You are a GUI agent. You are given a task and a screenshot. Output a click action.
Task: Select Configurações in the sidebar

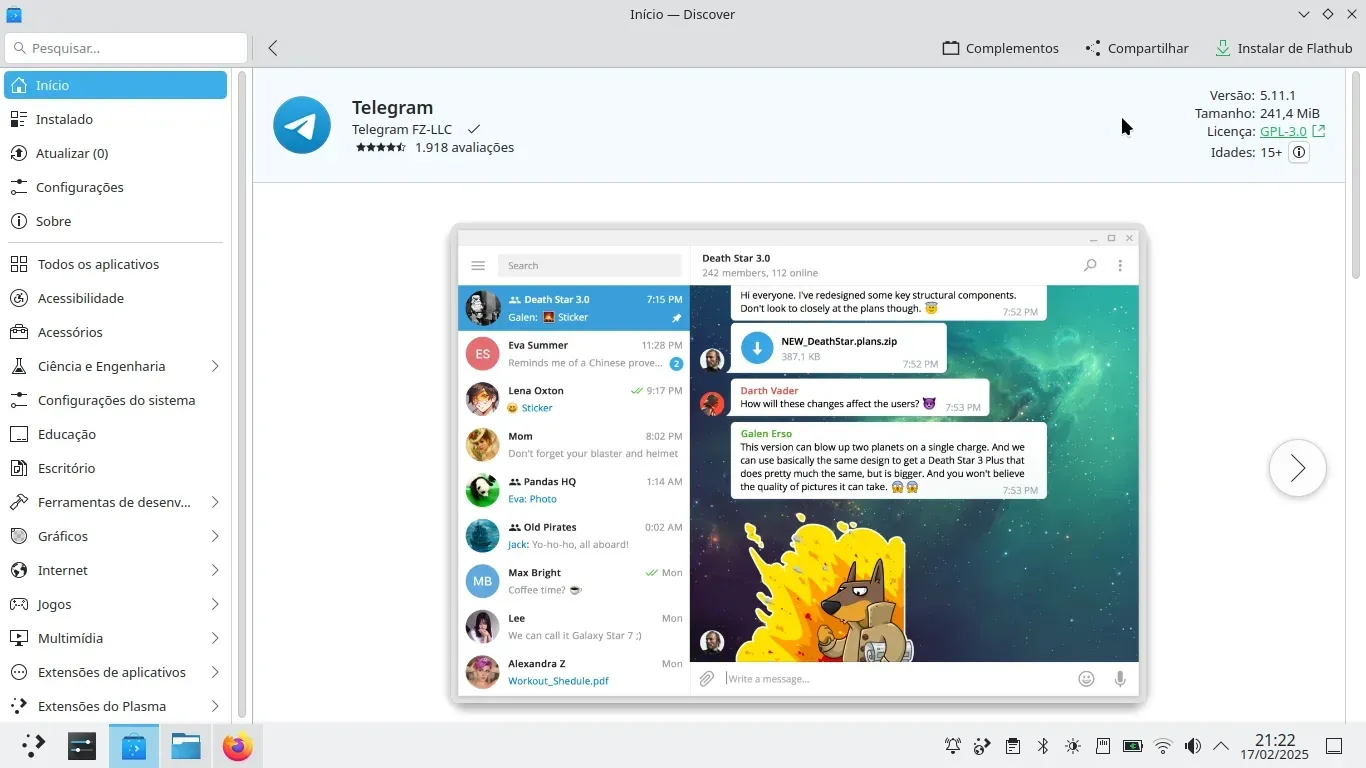[79, 187]
